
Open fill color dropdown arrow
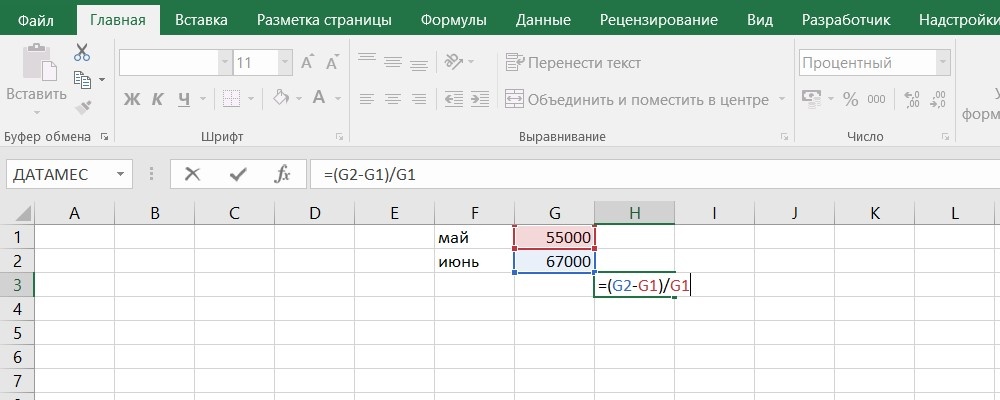point(298,99)
